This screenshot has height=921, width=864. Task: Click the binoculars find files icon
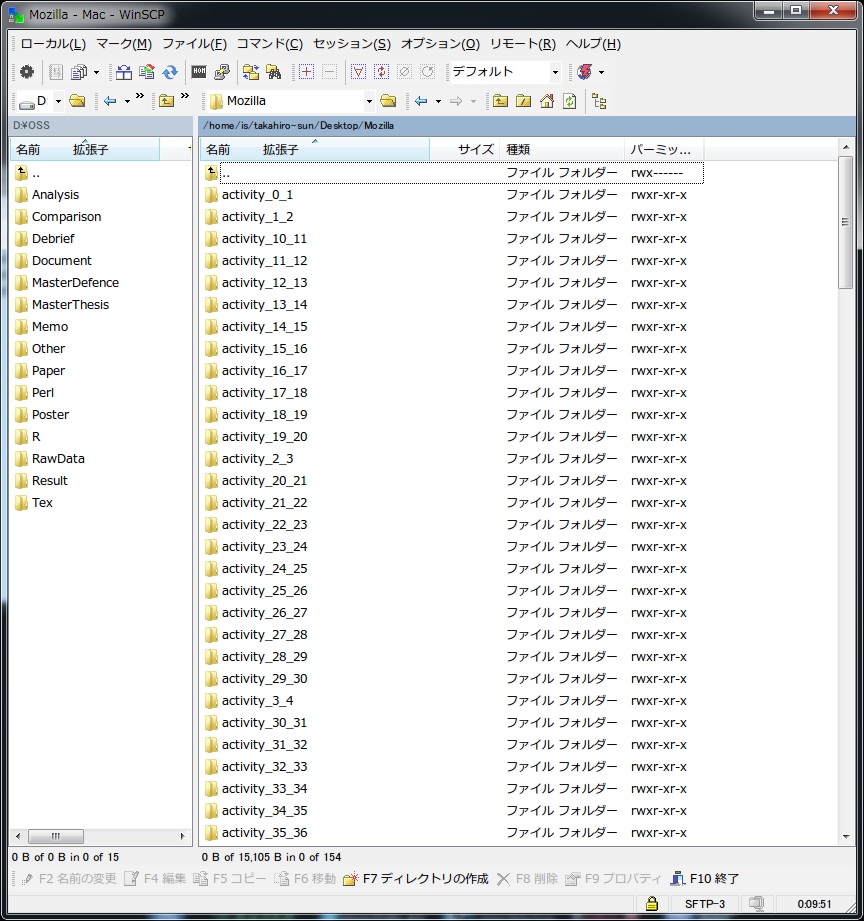click(274, 72)
